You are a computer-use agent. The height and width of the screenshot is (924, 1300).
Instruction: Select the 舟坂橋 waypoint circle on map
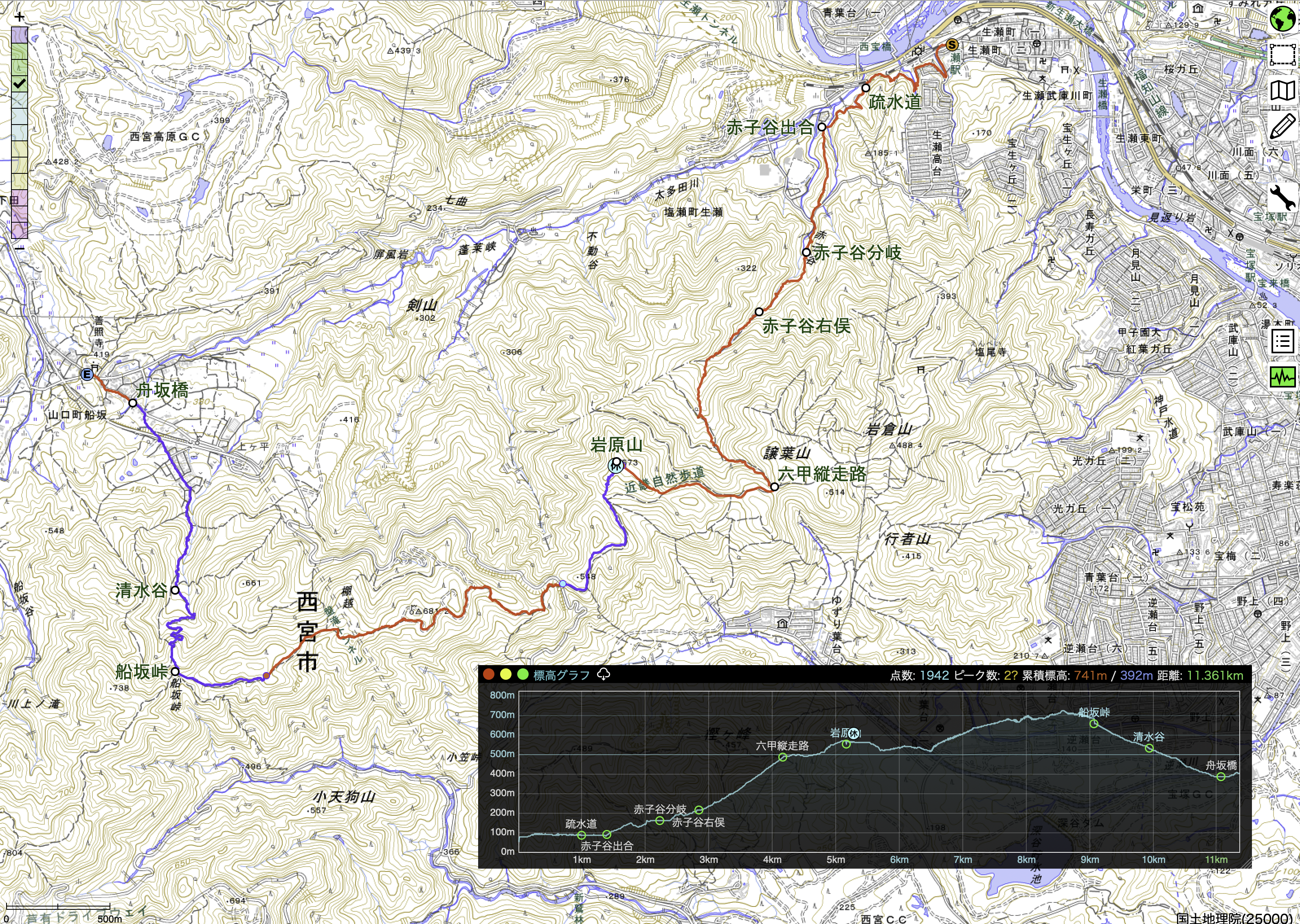[133, 403]
